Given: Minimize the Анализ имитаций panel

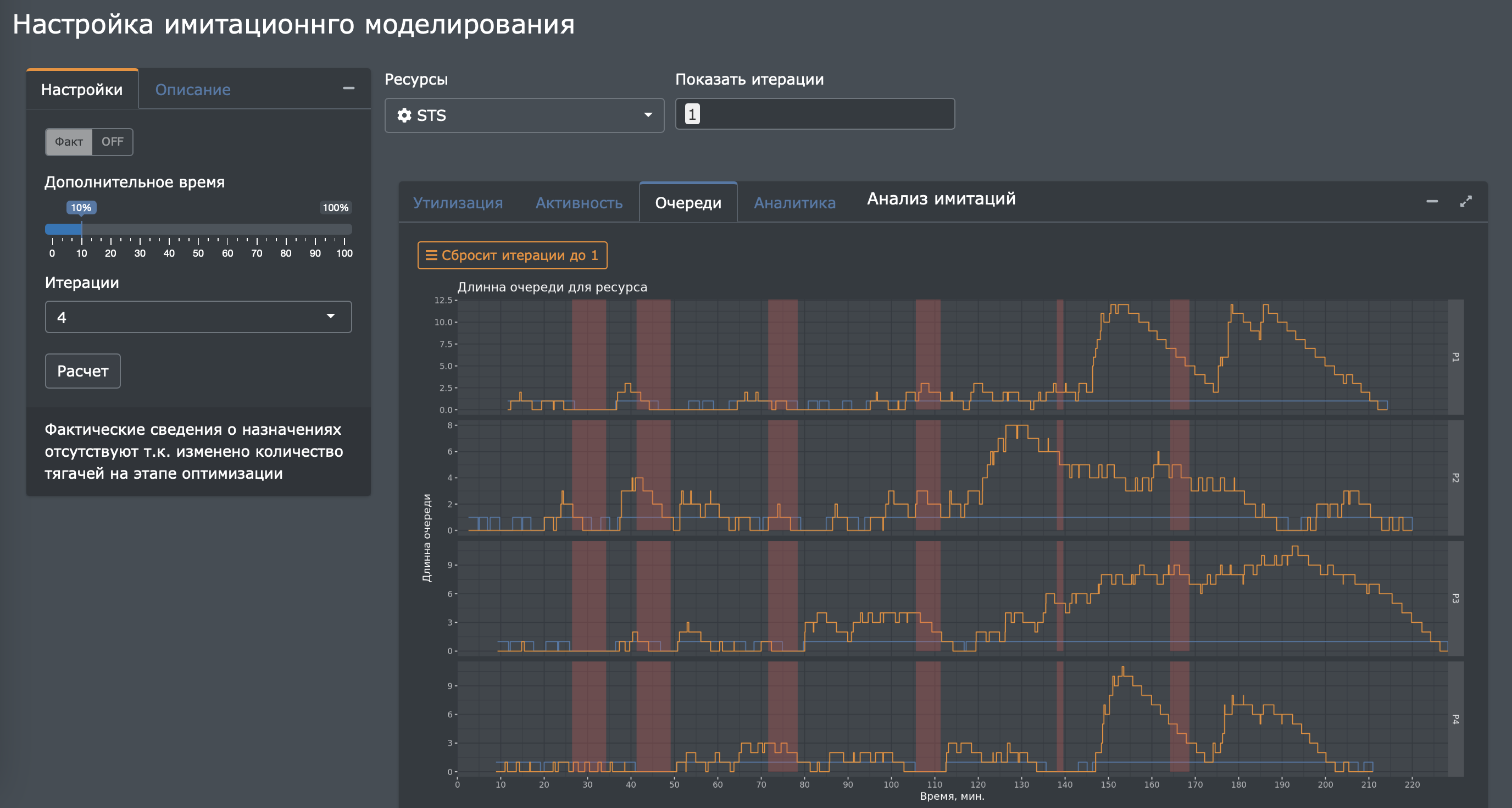Looking at the screenshot, I should pos(1432,201).
